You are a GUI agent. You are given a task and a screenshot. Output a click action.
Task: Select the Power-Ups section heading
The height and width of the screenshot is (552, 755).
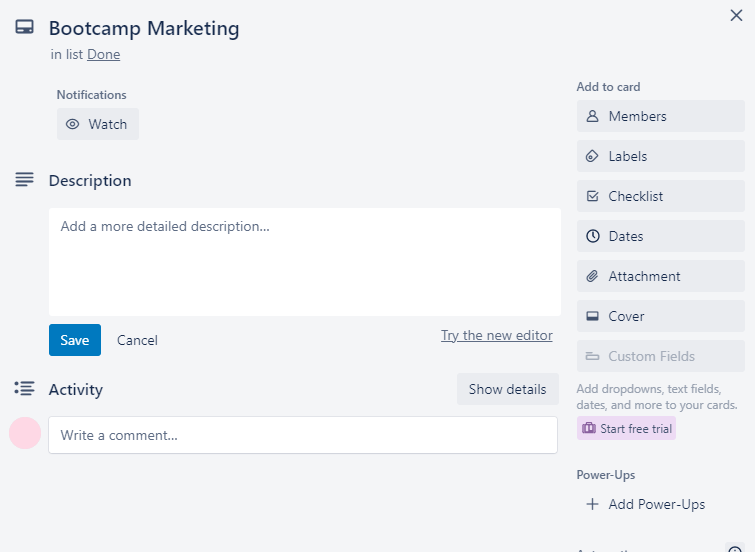pos(606,475)
